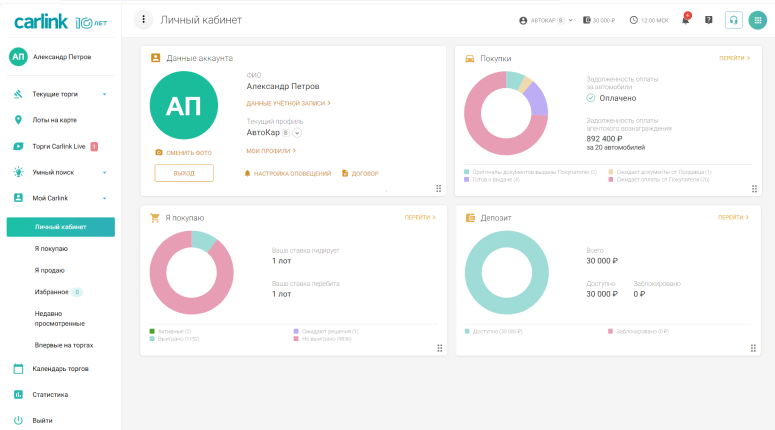Open the three-dot menu beside Личный кабинет
This screenshot has width=775, height=430.
tap(145, 20)
